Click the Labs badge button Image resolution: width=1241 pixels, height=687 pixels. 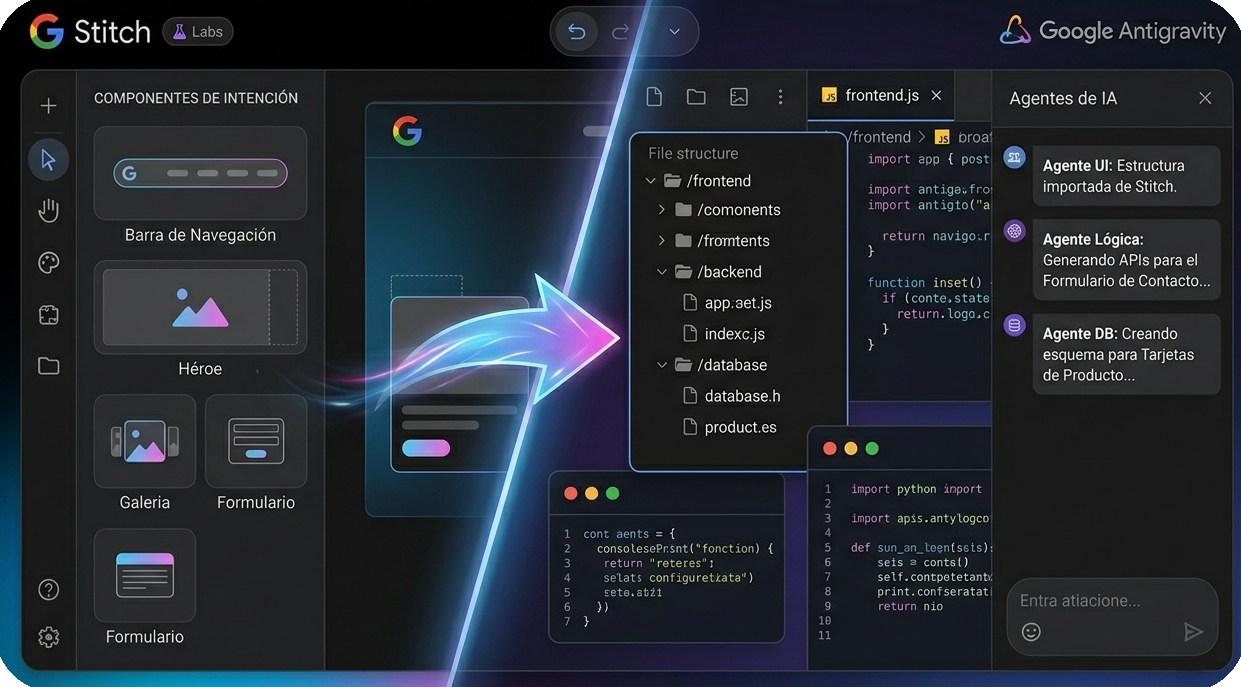pos(198,32)
